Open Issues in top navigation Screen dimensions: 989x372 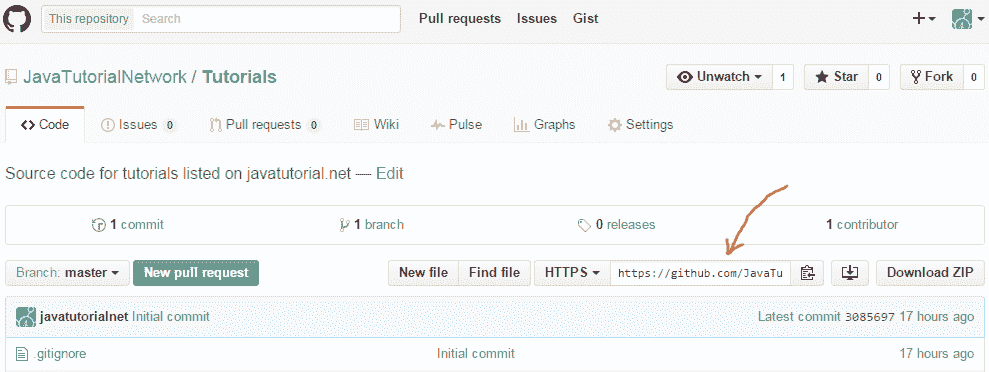[537, 19]
